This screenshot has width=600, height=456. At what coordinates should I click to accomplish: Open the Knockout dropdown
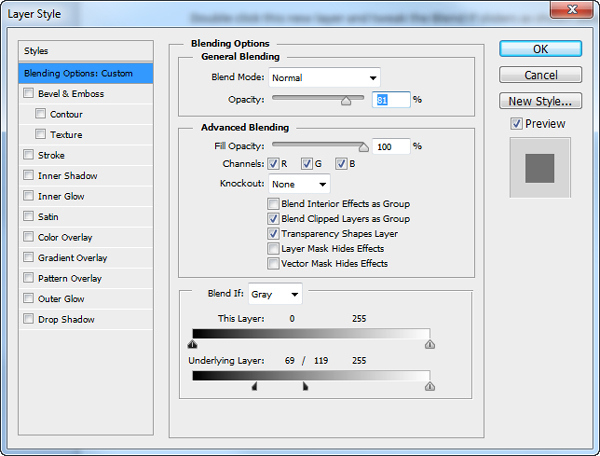(299, 184)
